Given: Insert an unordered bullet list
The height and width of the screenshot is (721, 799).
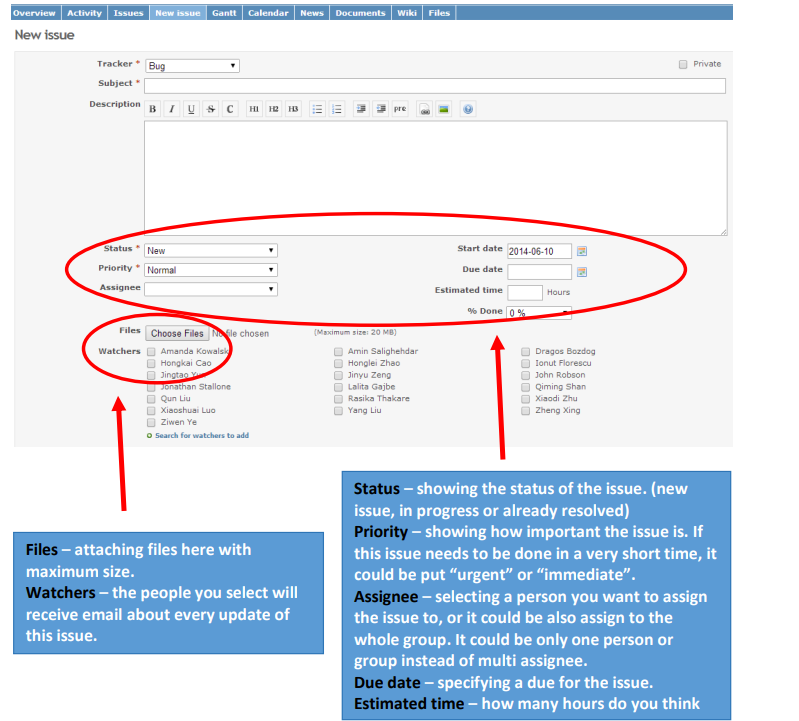Looking at the screenshot, I should pos(317,109).
